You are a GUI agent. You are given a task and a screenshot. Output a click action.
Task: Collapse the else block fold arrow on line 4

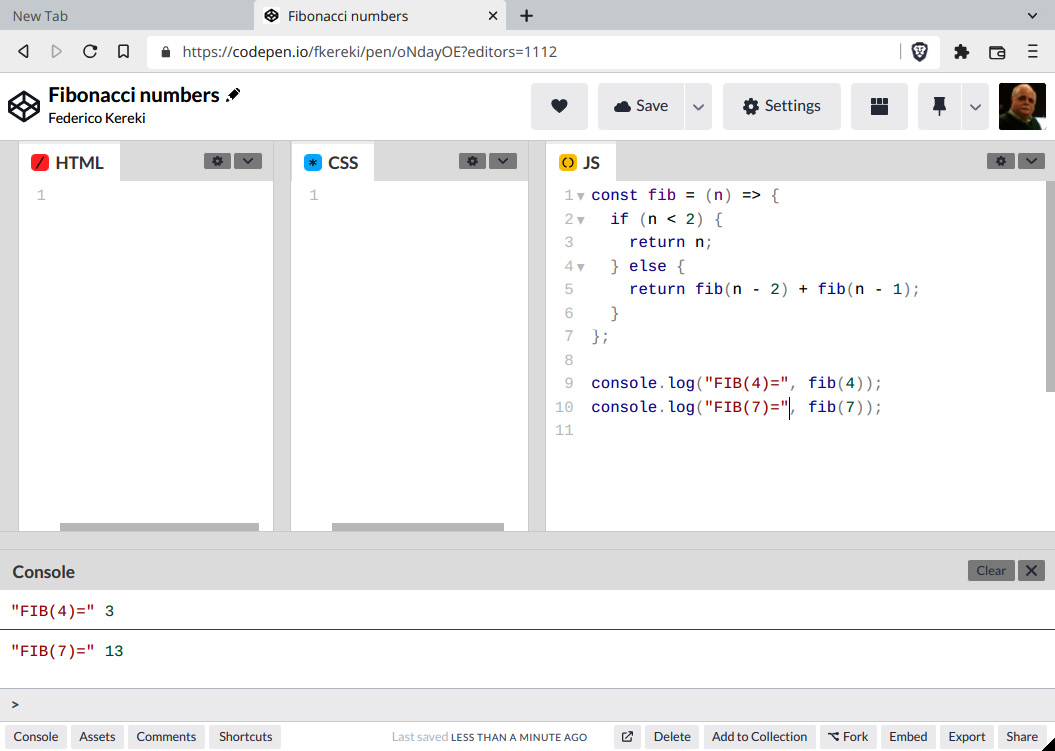[x=578, y=266]
